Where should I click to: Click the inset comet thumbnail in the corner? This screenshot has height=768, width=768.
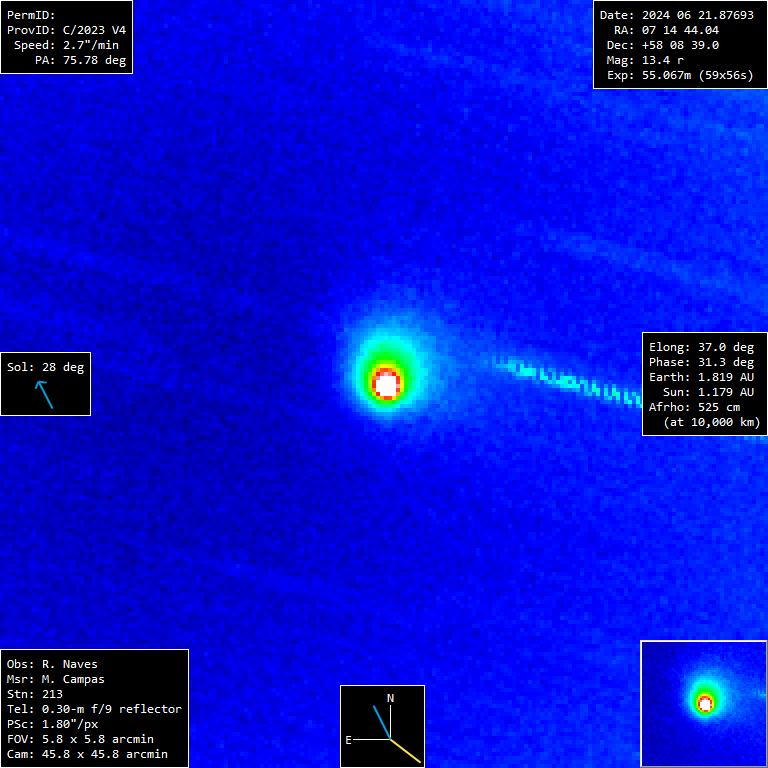coord(704,704)
